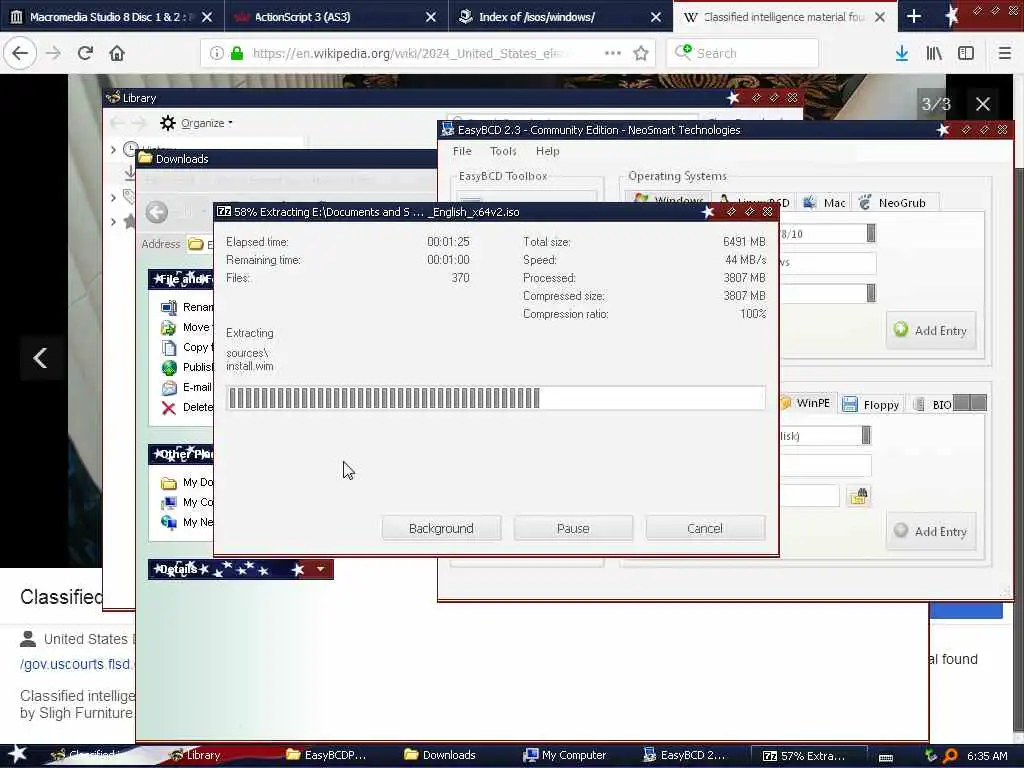Switch to the NeoGrub tab
1024x768 pixels.
coord(893,202)
